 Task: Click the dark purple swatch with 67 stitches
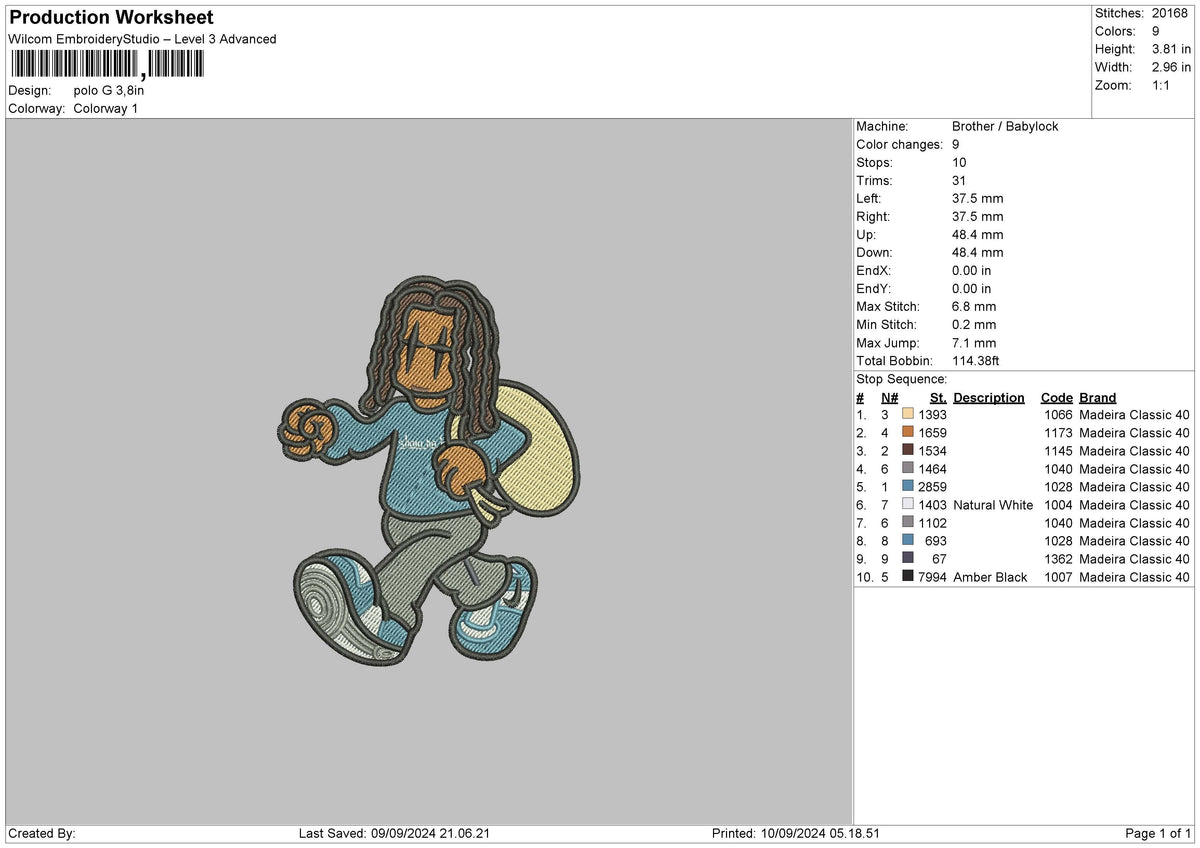908,559
